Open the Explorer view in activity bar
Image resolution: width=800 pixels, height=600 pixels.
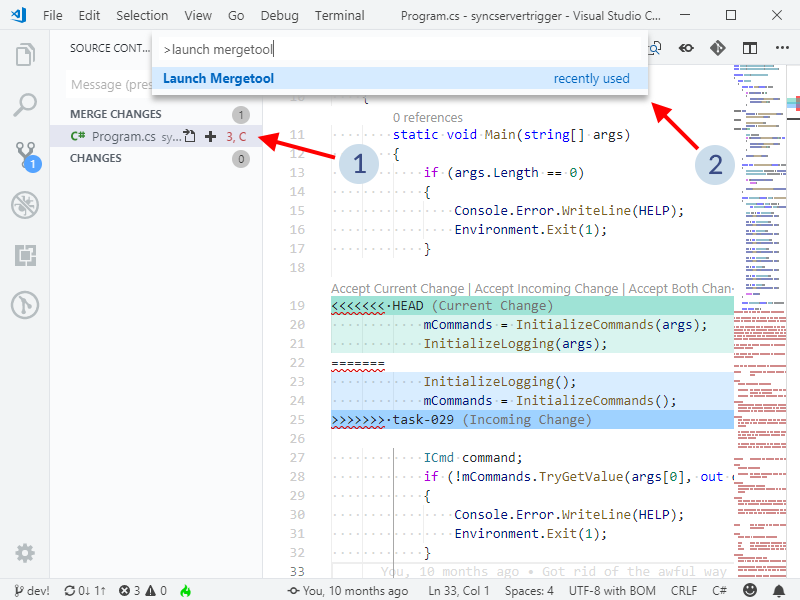coord(25,55)
